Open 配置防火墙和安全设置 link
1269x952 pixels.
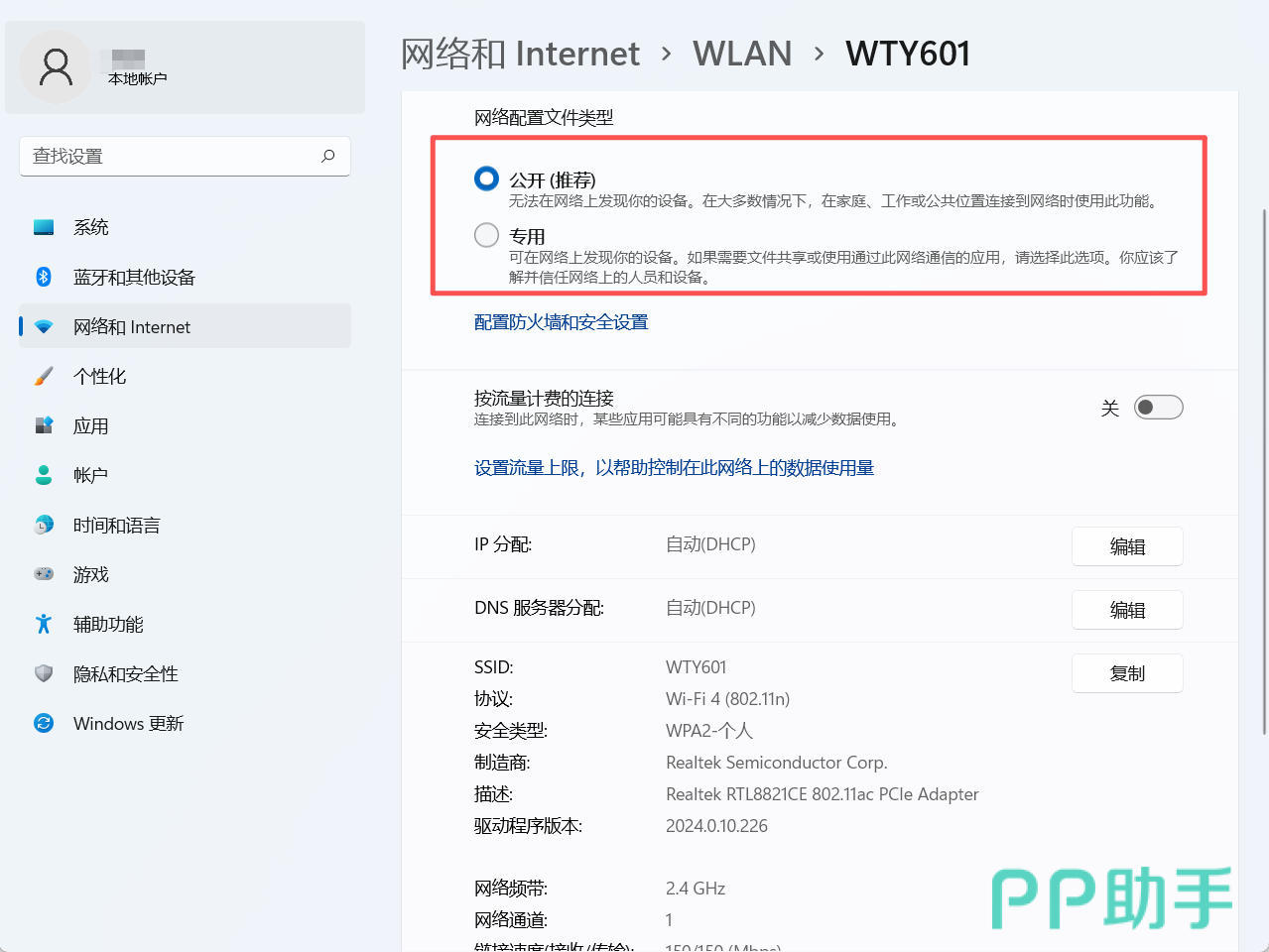(x=561, y=322)
